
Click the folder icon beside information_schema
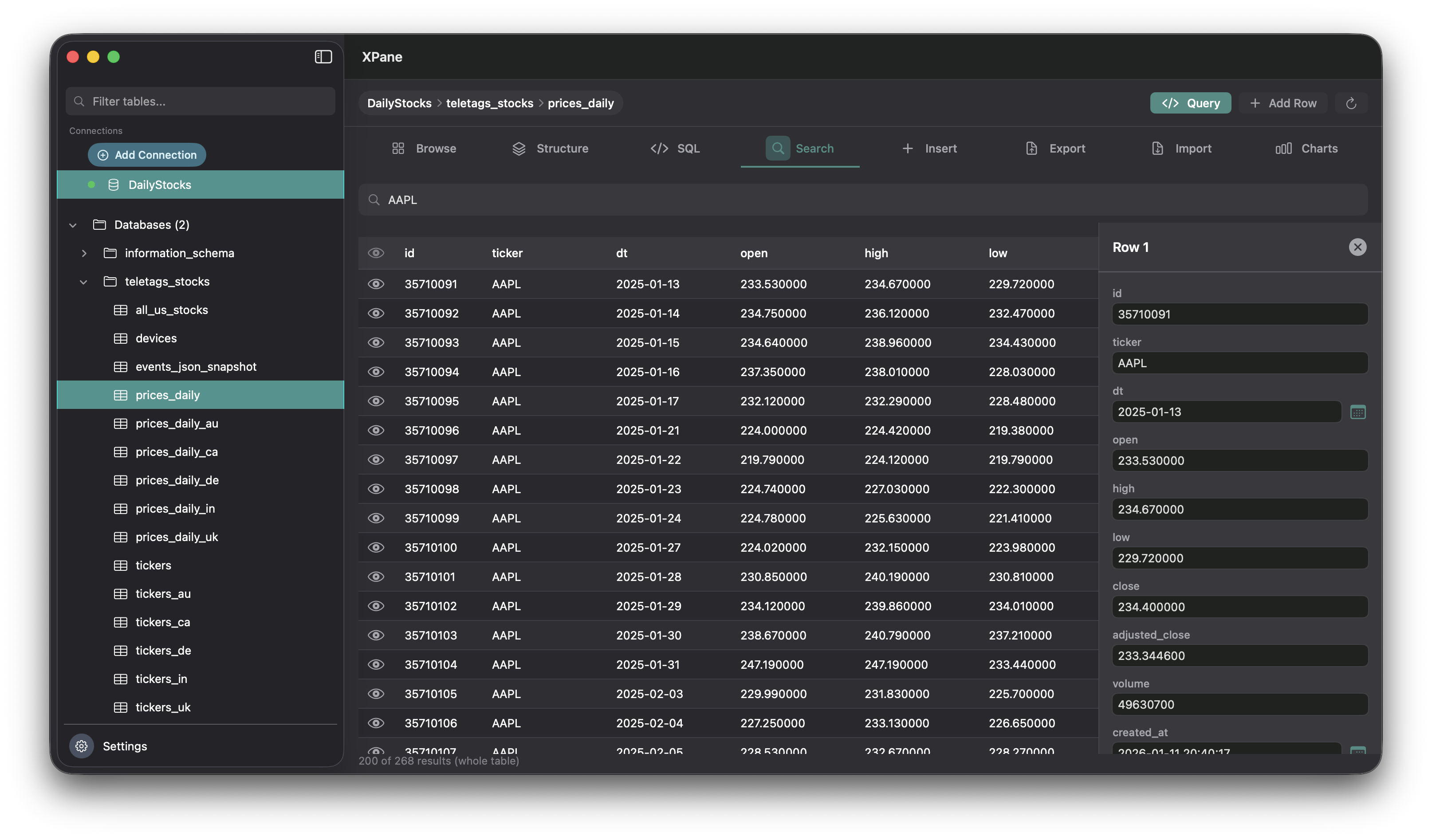pos(110,253)
